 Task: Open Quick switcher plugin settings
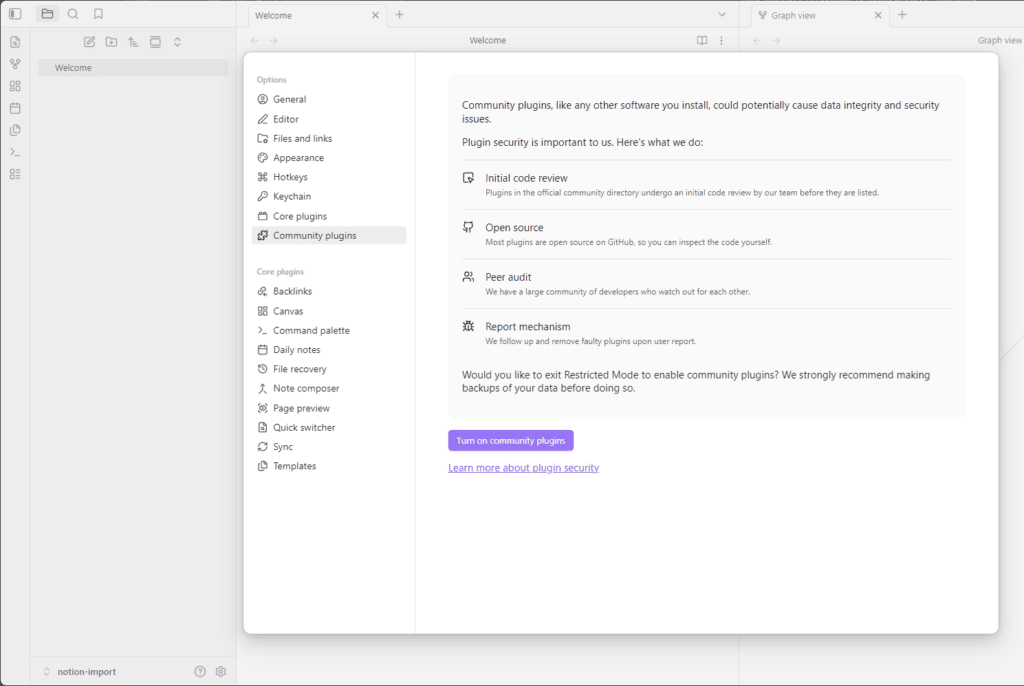pos(329,427)
